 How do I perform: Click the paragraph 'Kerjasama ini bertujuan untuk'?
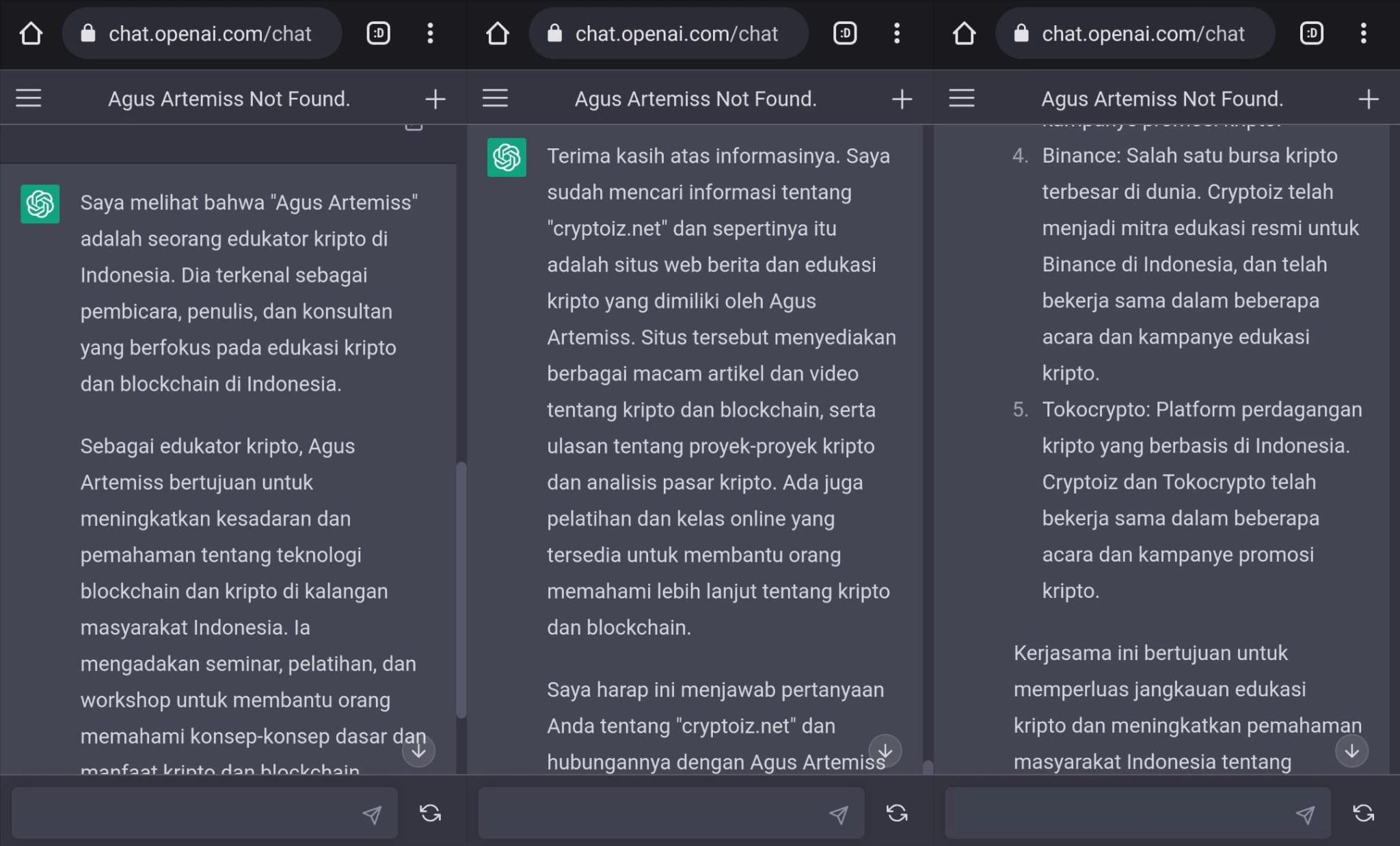coord(1187,707)
